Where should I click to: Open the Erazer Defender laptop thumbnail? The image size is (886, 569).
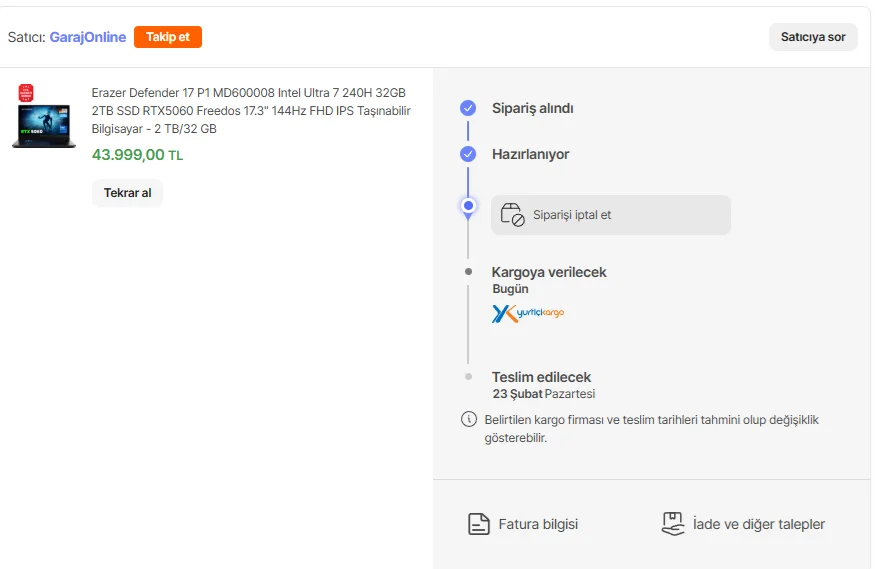click(44, 116)
